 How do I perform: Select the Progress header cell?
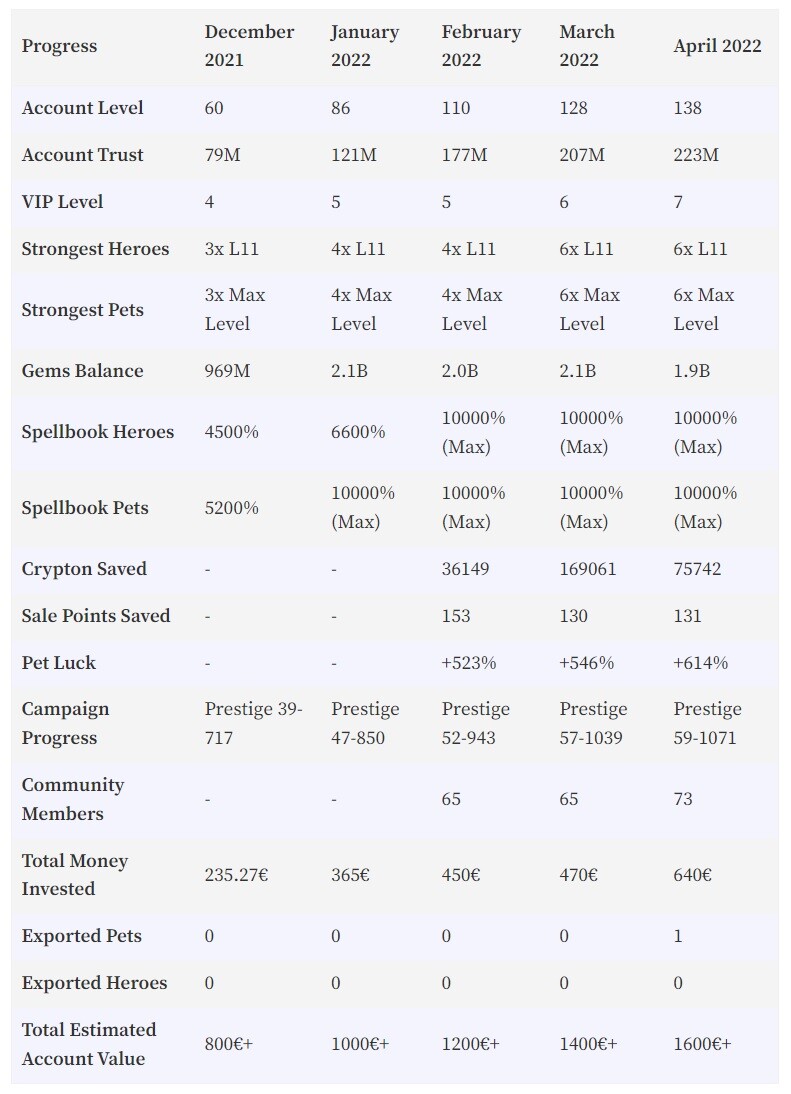click(59, 46)
